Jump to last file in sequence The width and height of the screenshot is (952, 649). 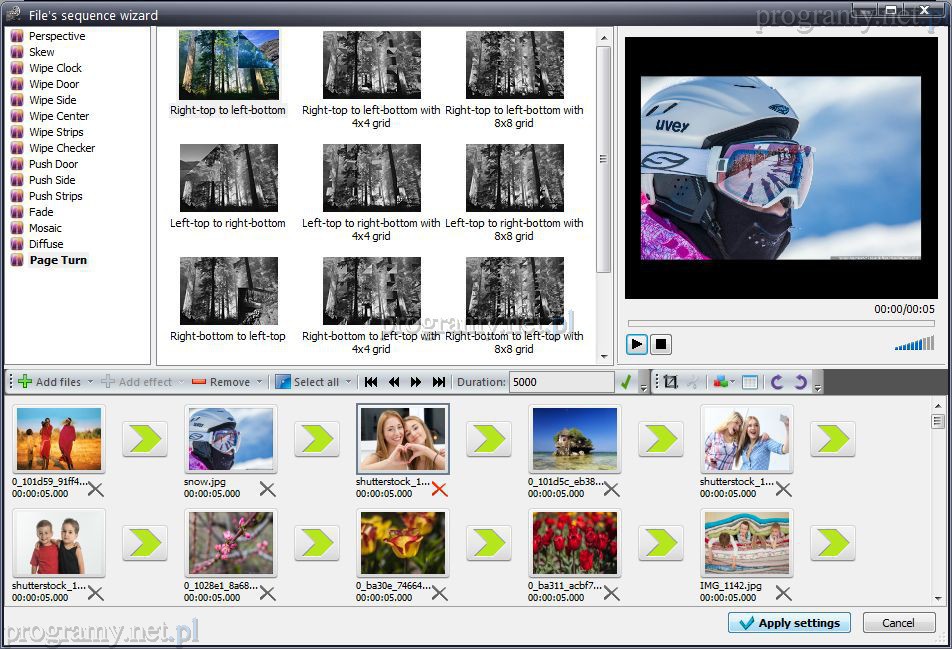click(x=438, y=382)
